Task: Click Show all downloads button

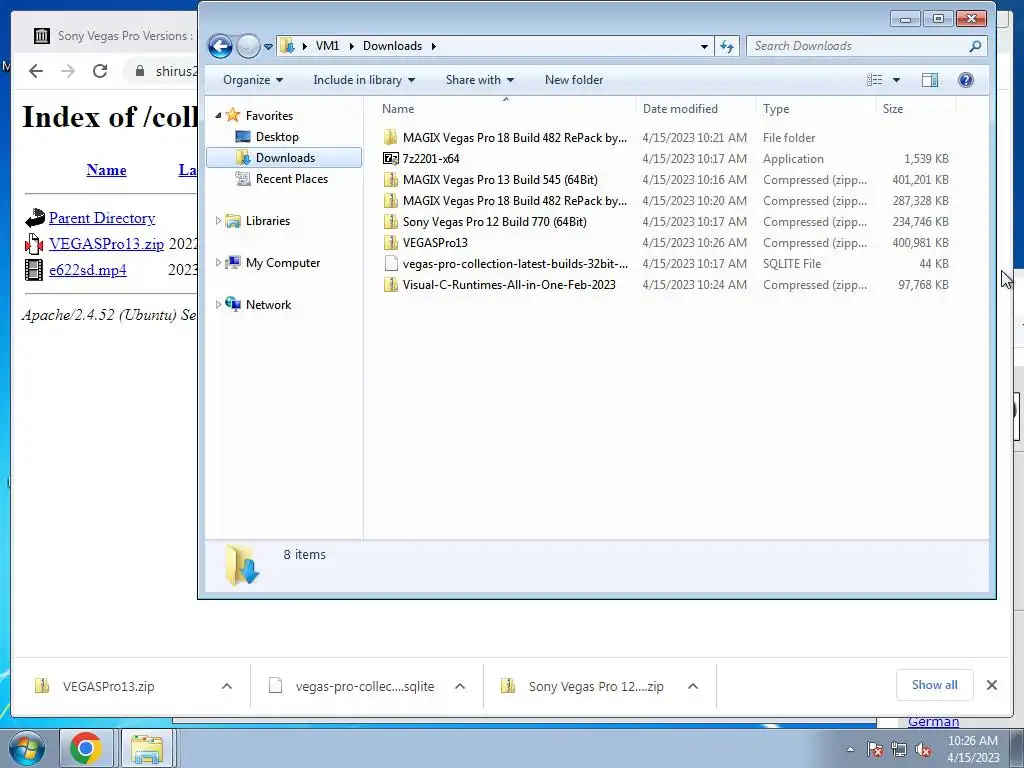Action: (935, 685)
